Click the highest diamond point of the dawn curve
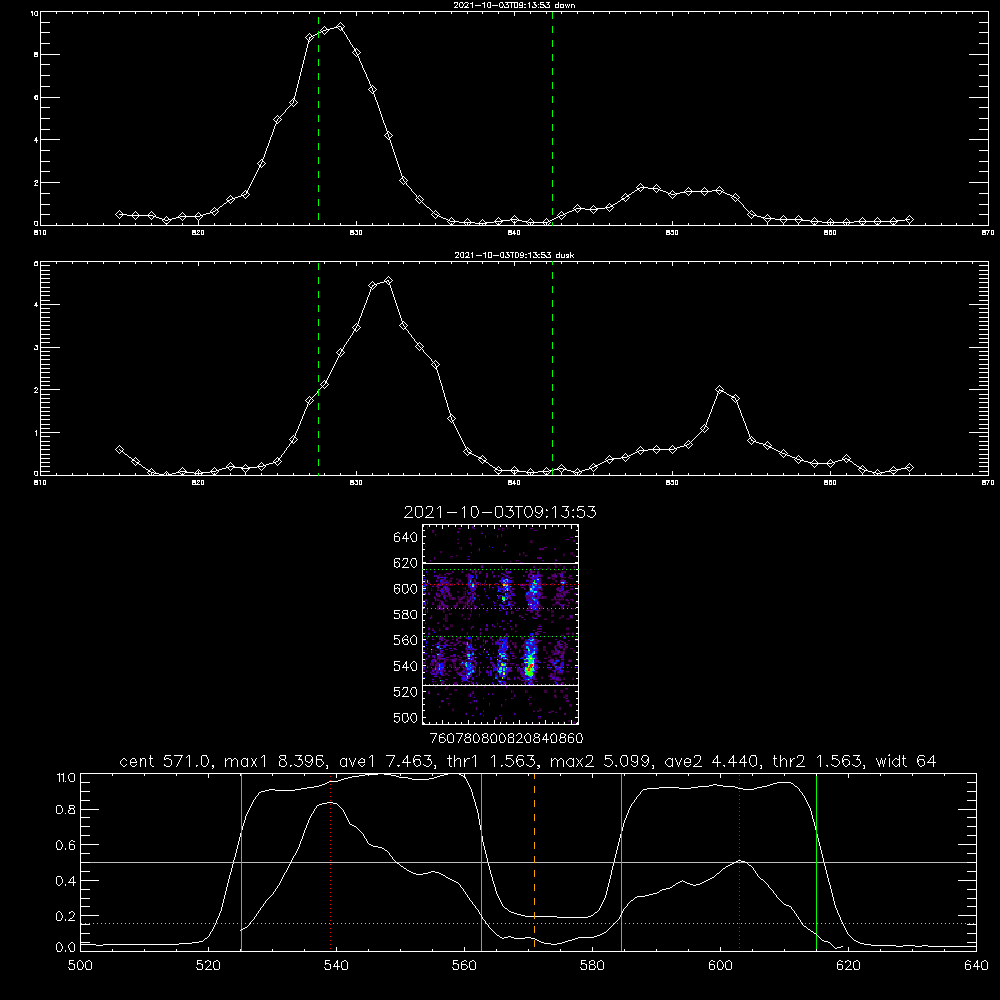The image size is (1000, 1000). (x=341, y=27)
